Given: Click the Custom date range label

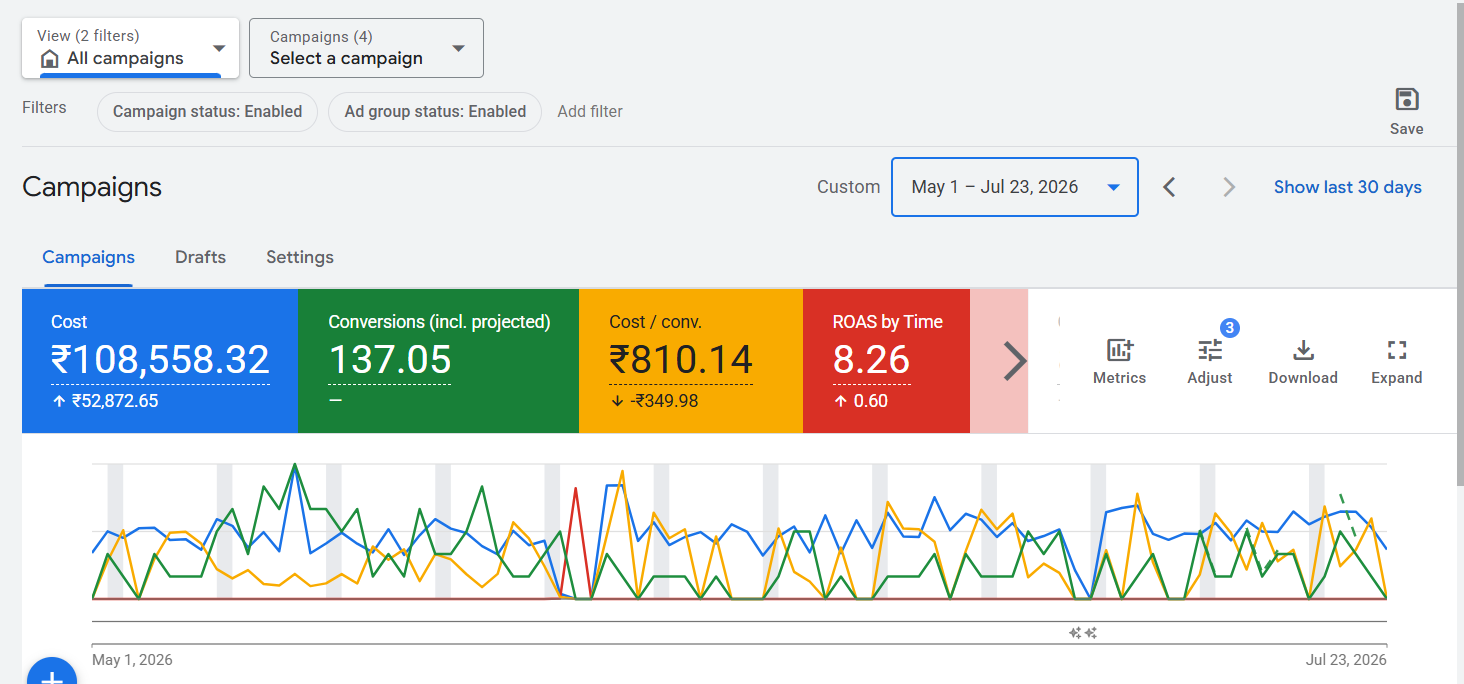Looking at the screenshot, I should pyautogui.click(x=848, y=187).
